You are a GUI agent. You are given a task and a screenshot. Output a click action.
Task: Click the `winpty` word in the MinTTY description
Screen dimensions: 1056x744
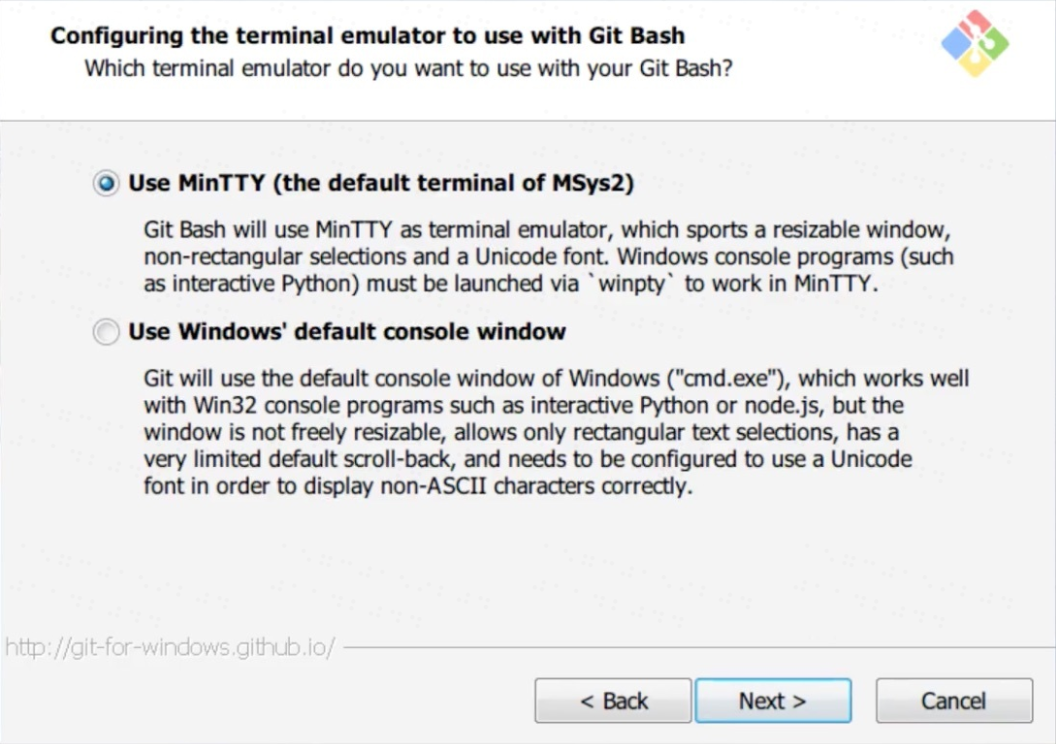[638, 283]
